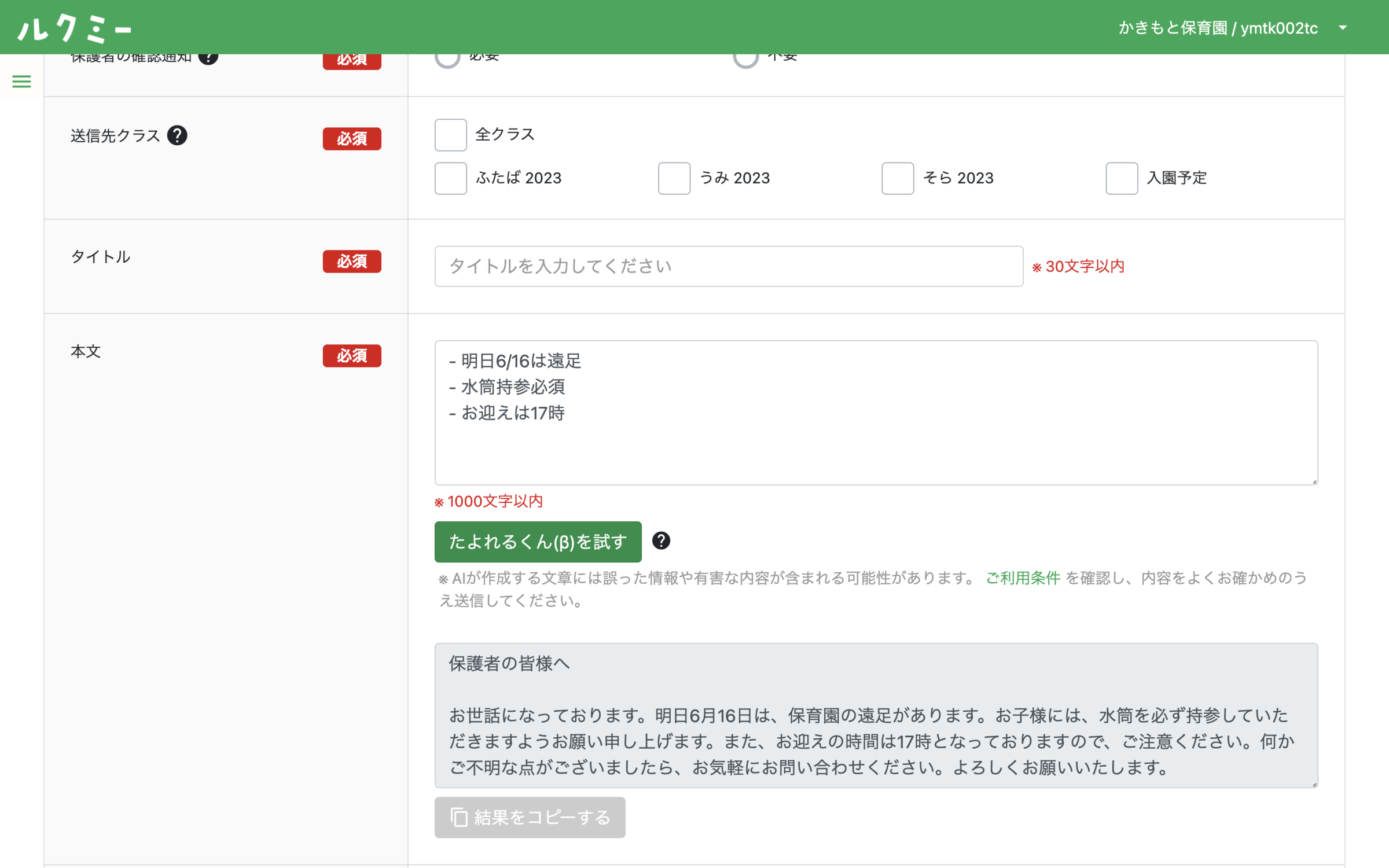Check the 全クラス checkbox
Viewport: 1389px width, 868px height.
click(x=450, y=135)
